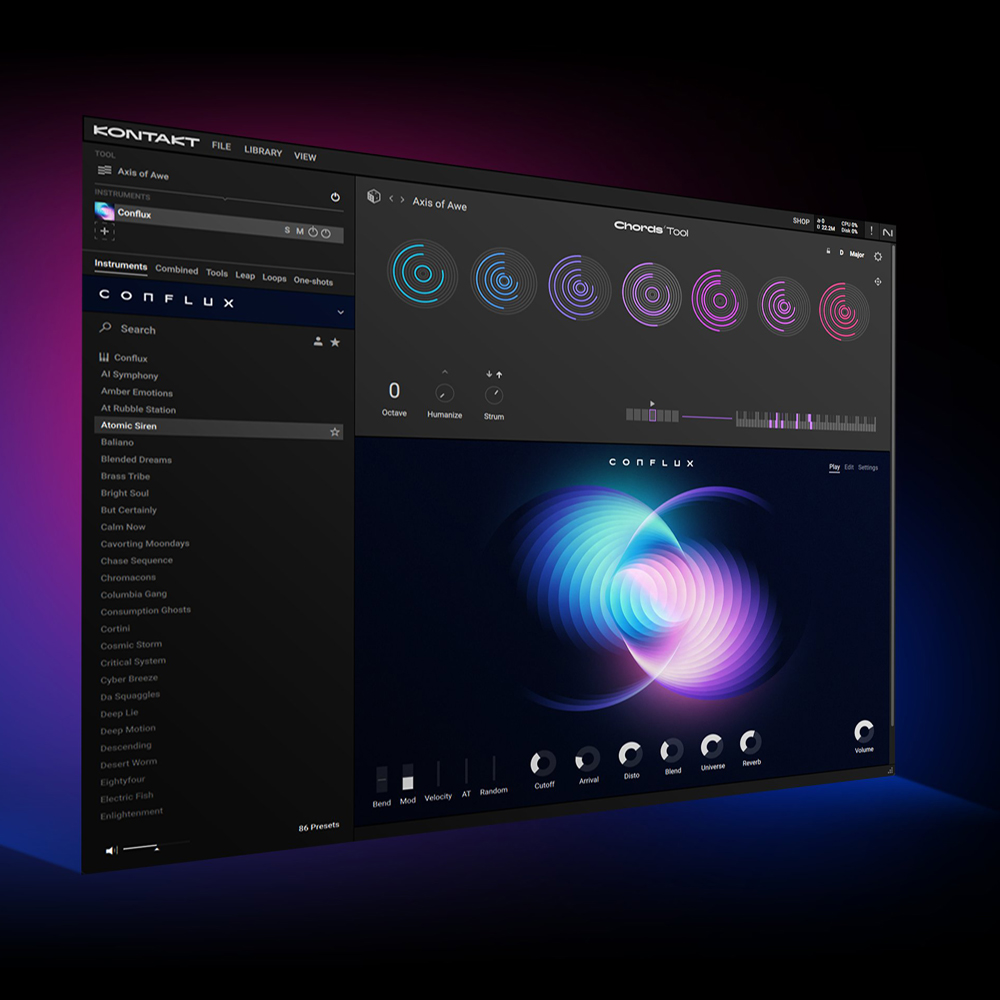Click the Mod wheel slider
The width and height of the screenshot is (1000, 1000).
(408, 777)
